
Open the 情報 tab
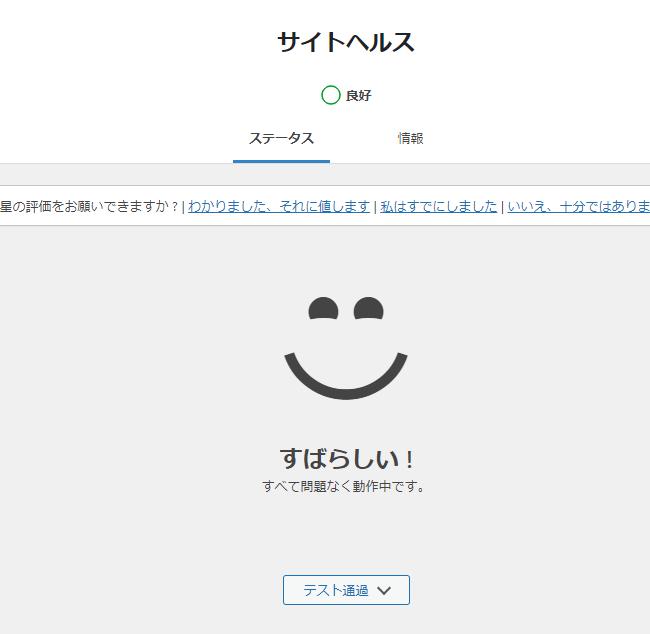tap(410, 138)
